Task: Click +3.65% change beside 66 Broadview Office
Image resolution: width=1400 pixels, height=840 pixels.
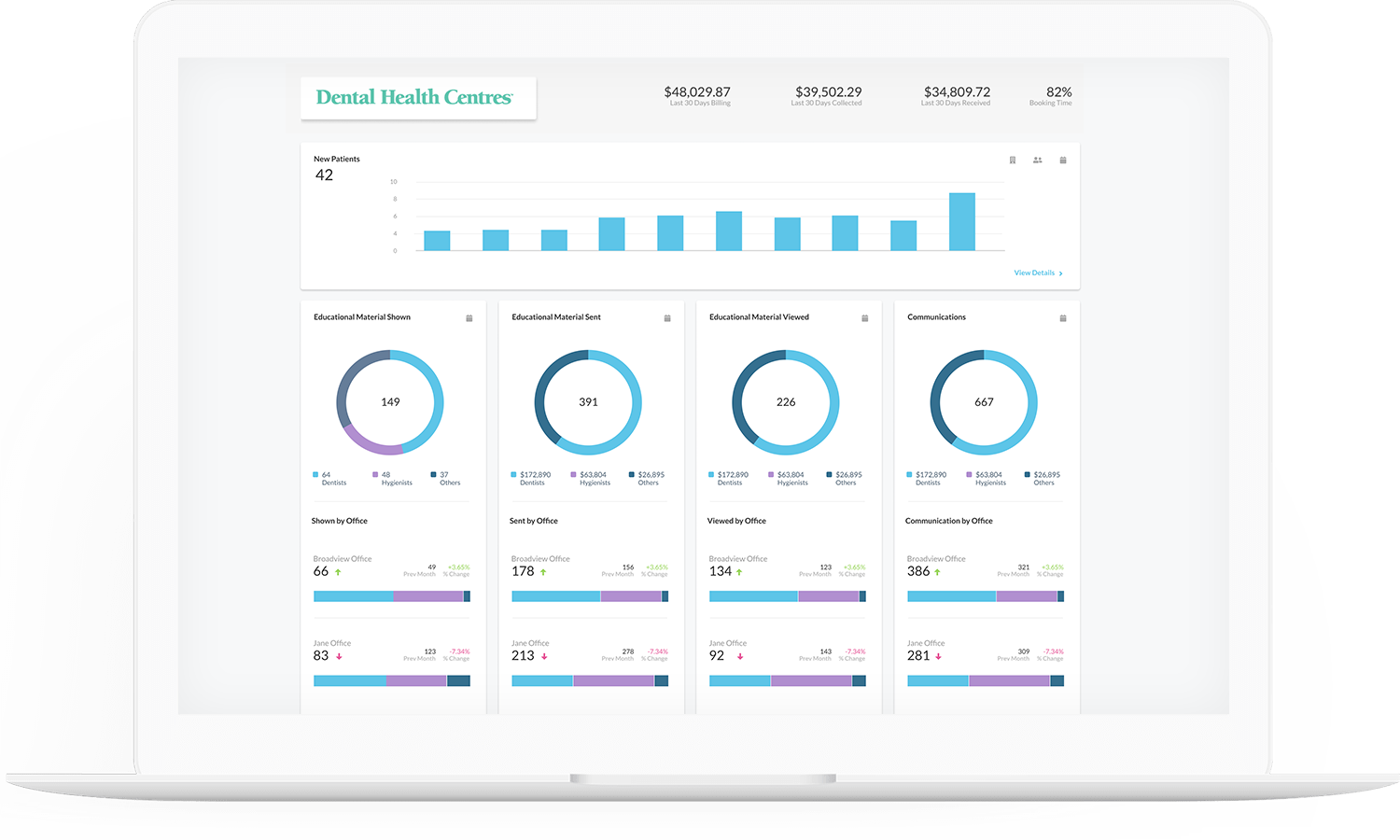Action: (x=458, y=567)
